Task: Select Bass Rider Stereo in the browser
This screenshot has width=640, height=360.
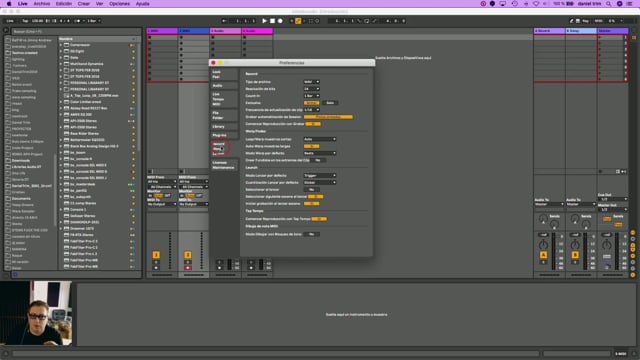Action: [x=84, y=133]
